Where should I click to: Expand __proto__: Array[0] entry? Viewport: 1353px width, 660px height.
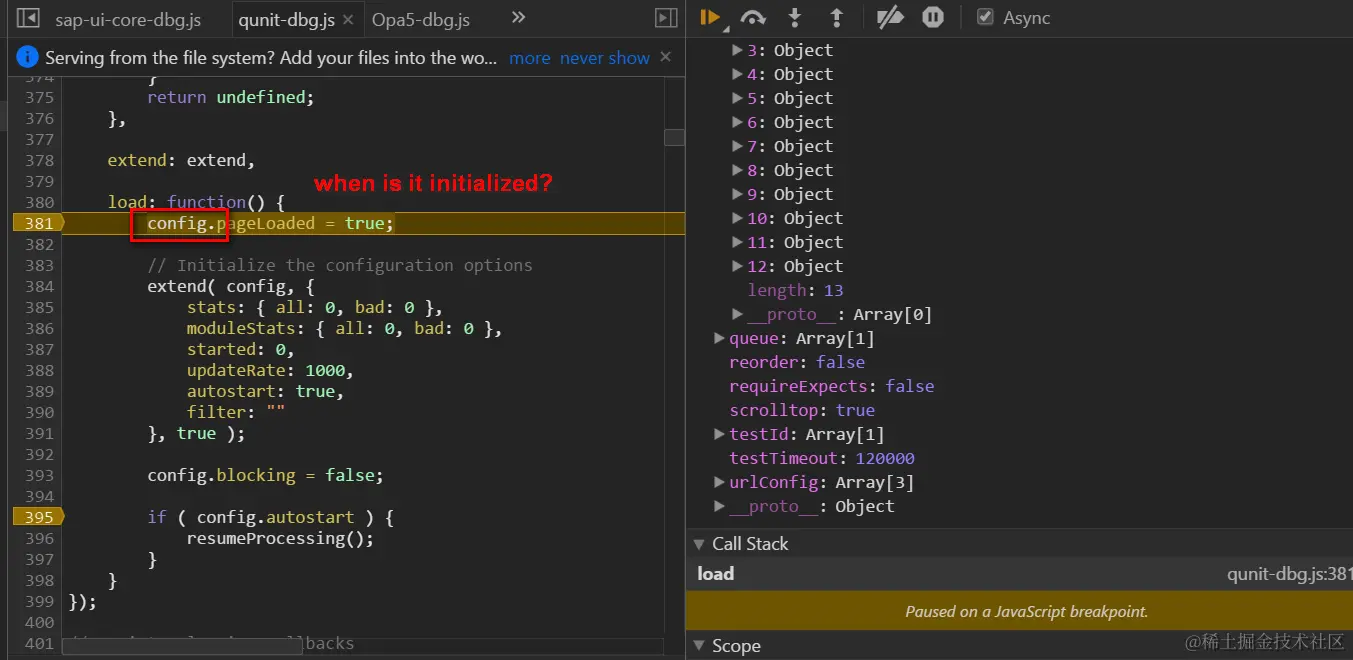point(737,314)
